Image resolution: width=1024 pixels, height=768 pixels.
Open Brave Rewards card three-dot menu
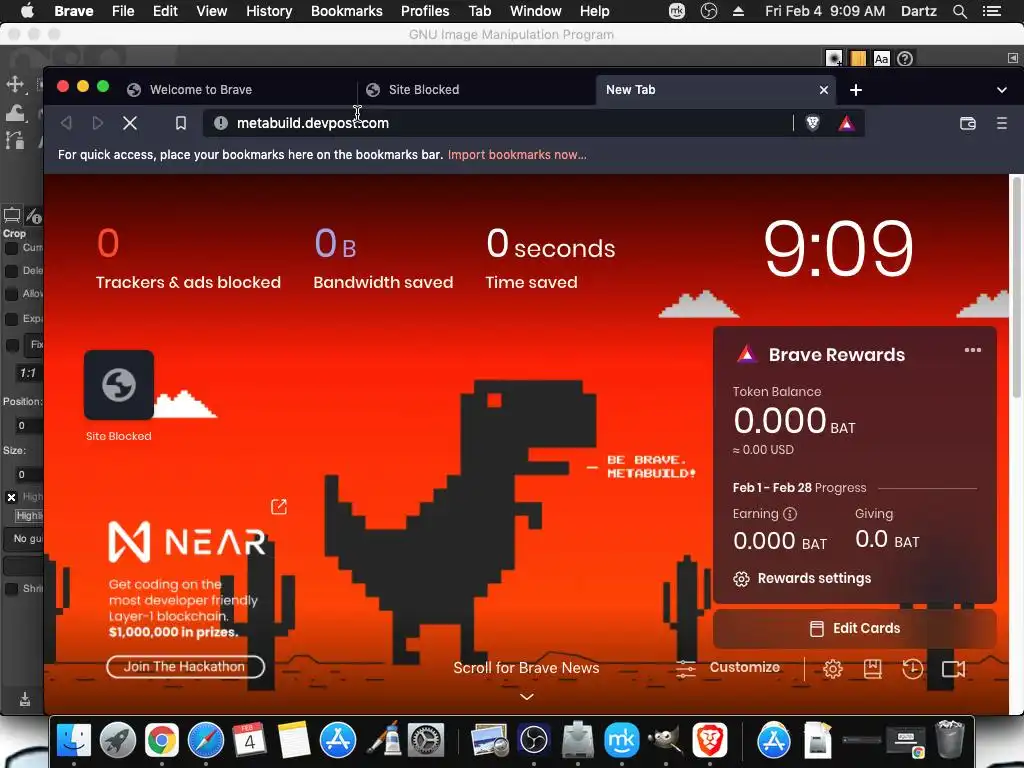[972, 350]
